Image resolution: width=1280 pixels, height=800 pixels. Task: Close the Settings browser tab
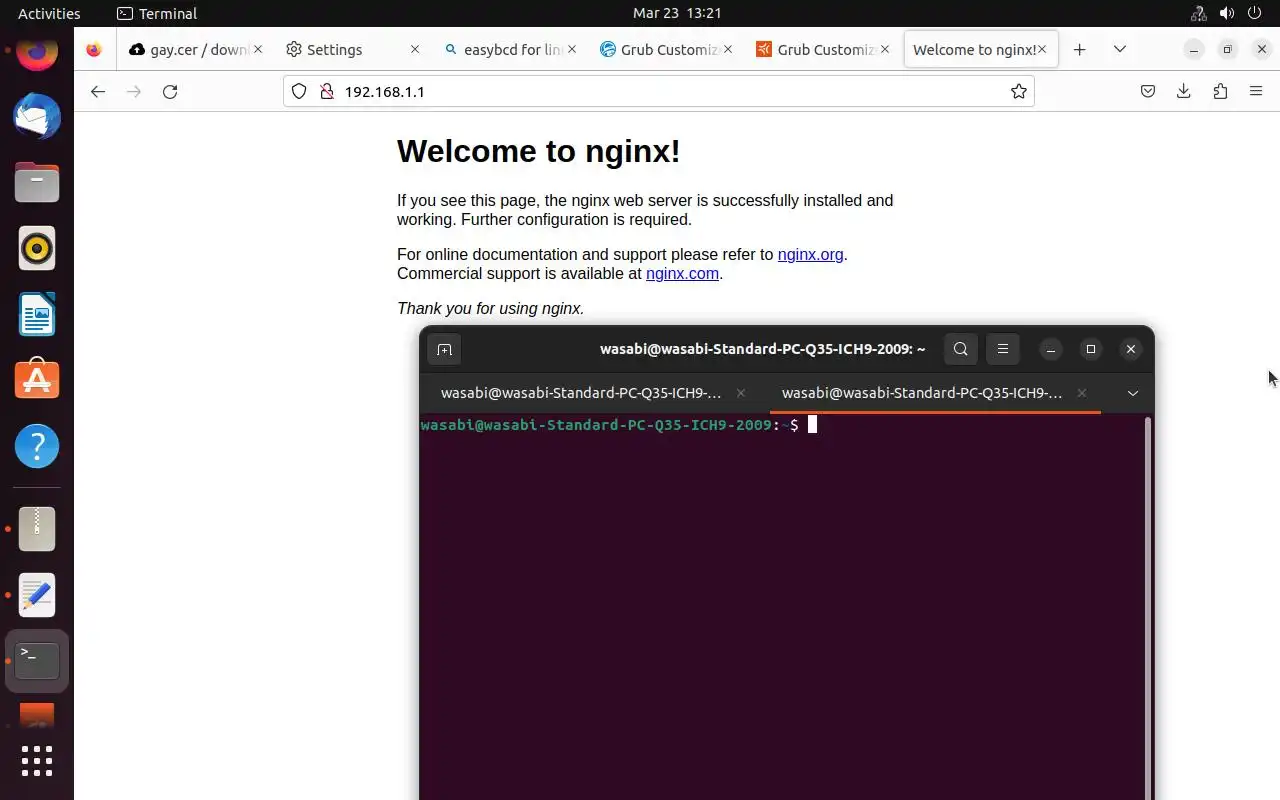(x=415, y=49)
